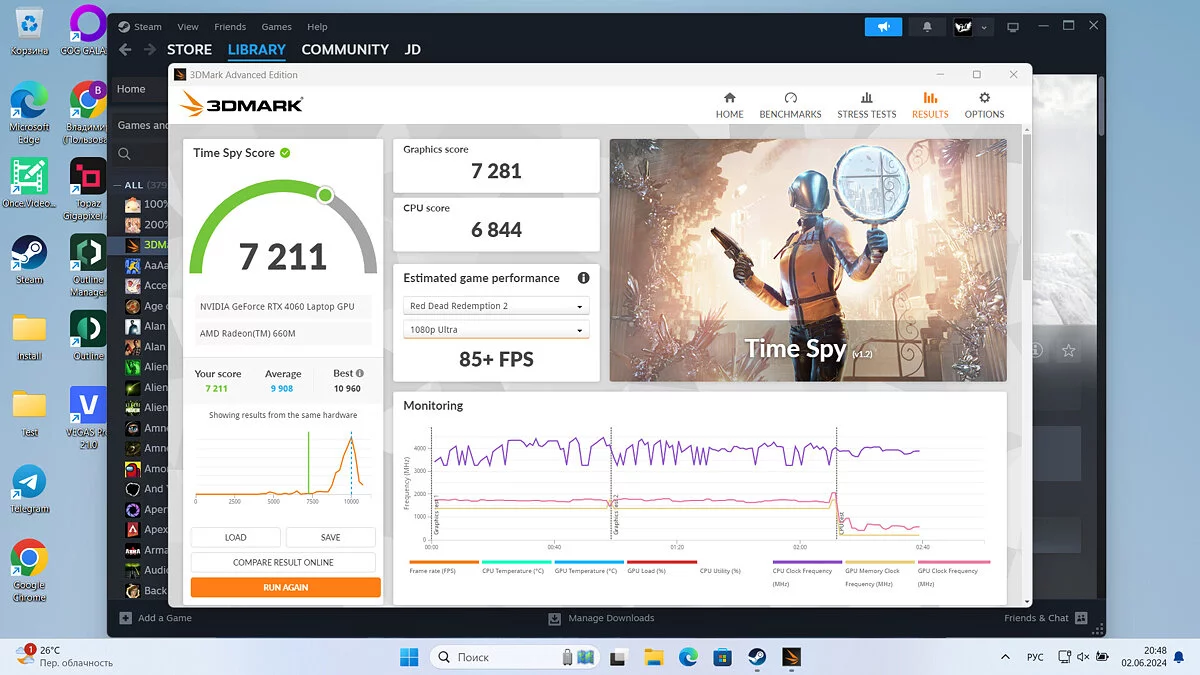Navigate back with Steam's left arrow
The image size is (1200, 675).
click(x=125, y=50)
